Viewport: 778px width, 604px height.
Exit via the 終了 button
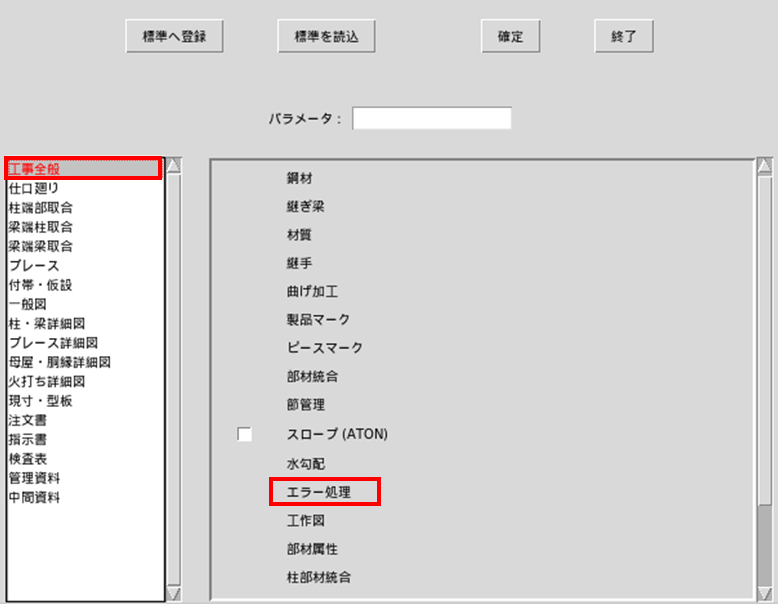pyautogui.click(x=624, y=36)
